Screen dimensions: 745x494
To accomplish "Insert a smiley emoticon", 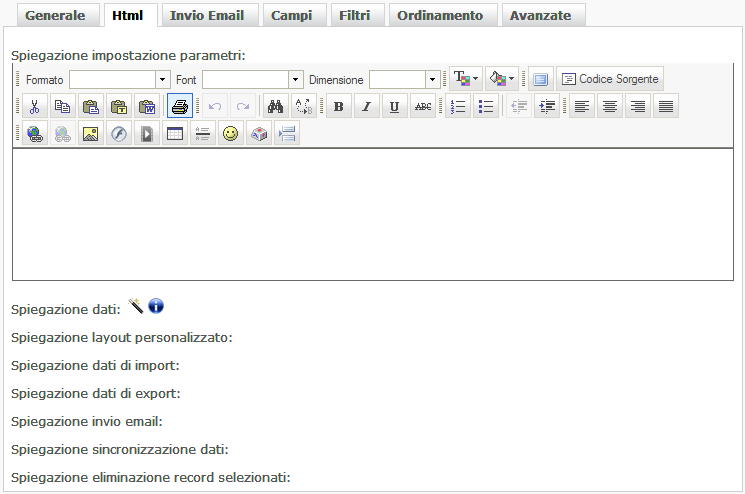I will [230, 135].
